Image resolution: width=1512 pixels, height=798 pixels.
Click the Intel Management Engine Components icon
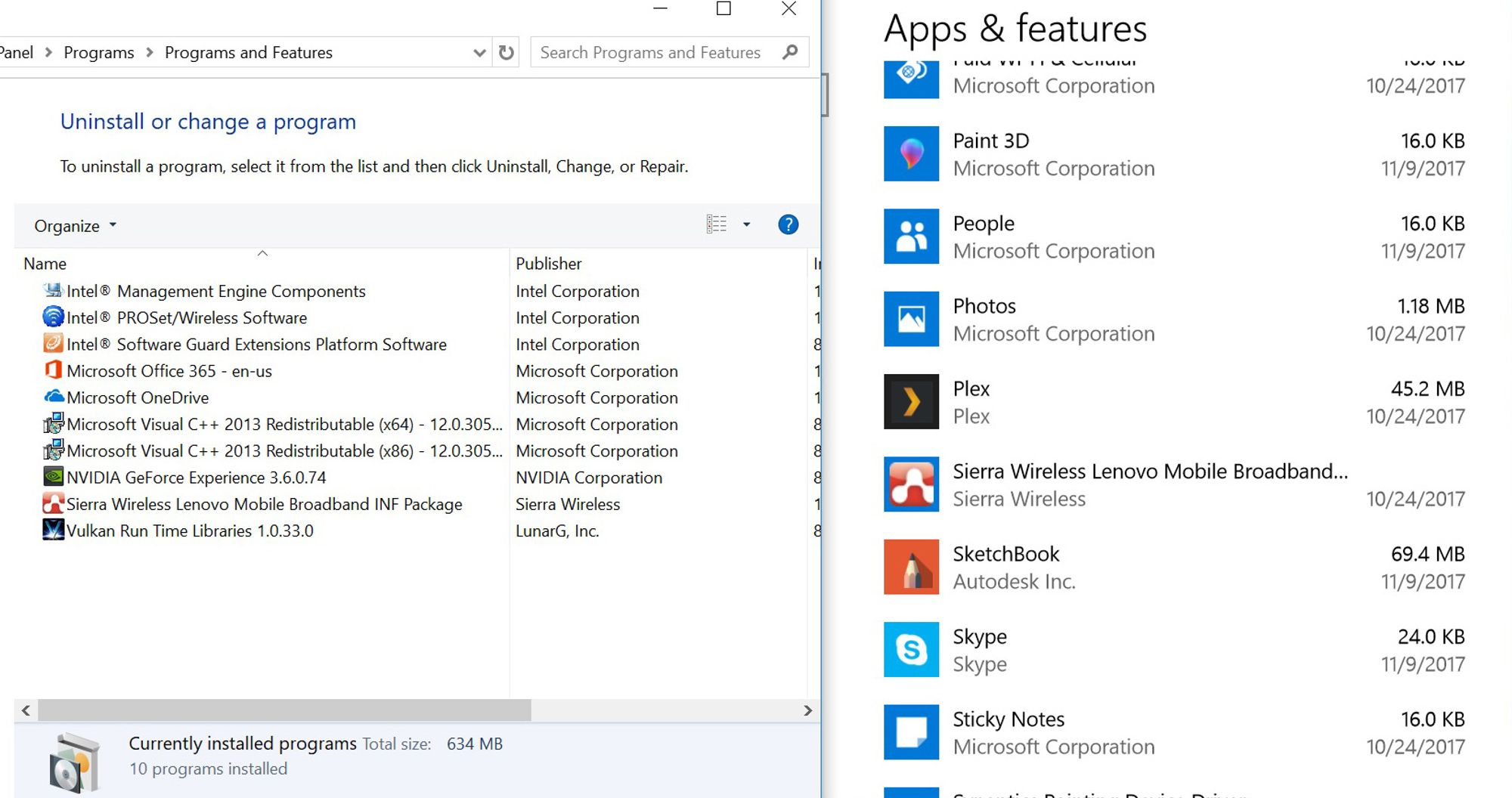tap(53, 291)
